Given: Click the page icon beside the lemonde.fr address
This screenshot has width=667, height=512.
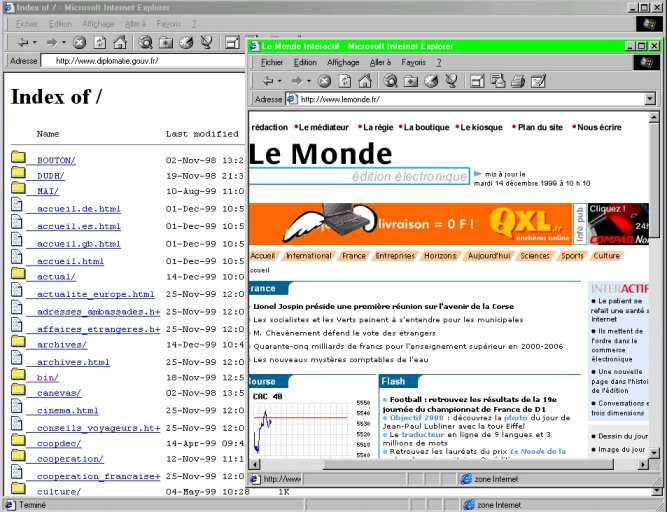Looking at the screenshot, I should [291, 99].
